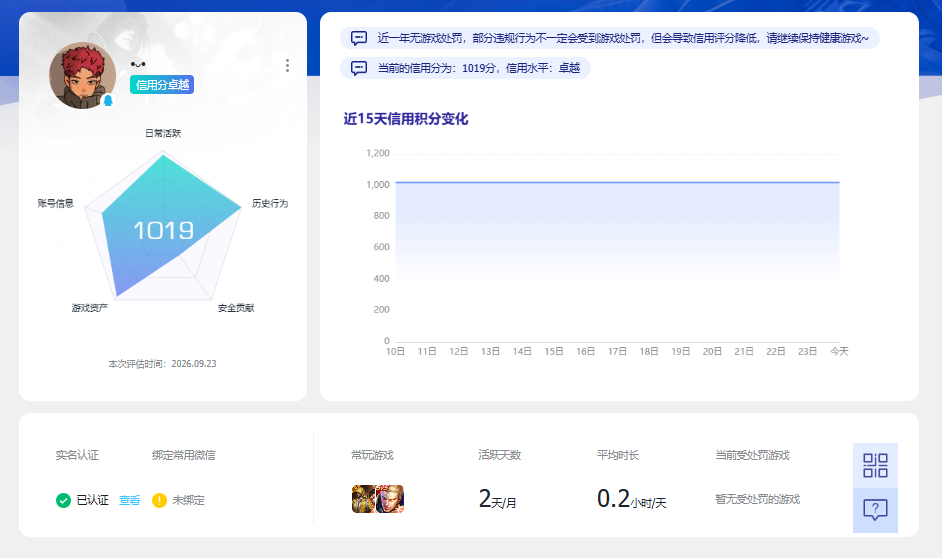This screenshot has width=942, height=558.
Task: Click the 实名认证 heading
Action: click(x=77, y=455)
